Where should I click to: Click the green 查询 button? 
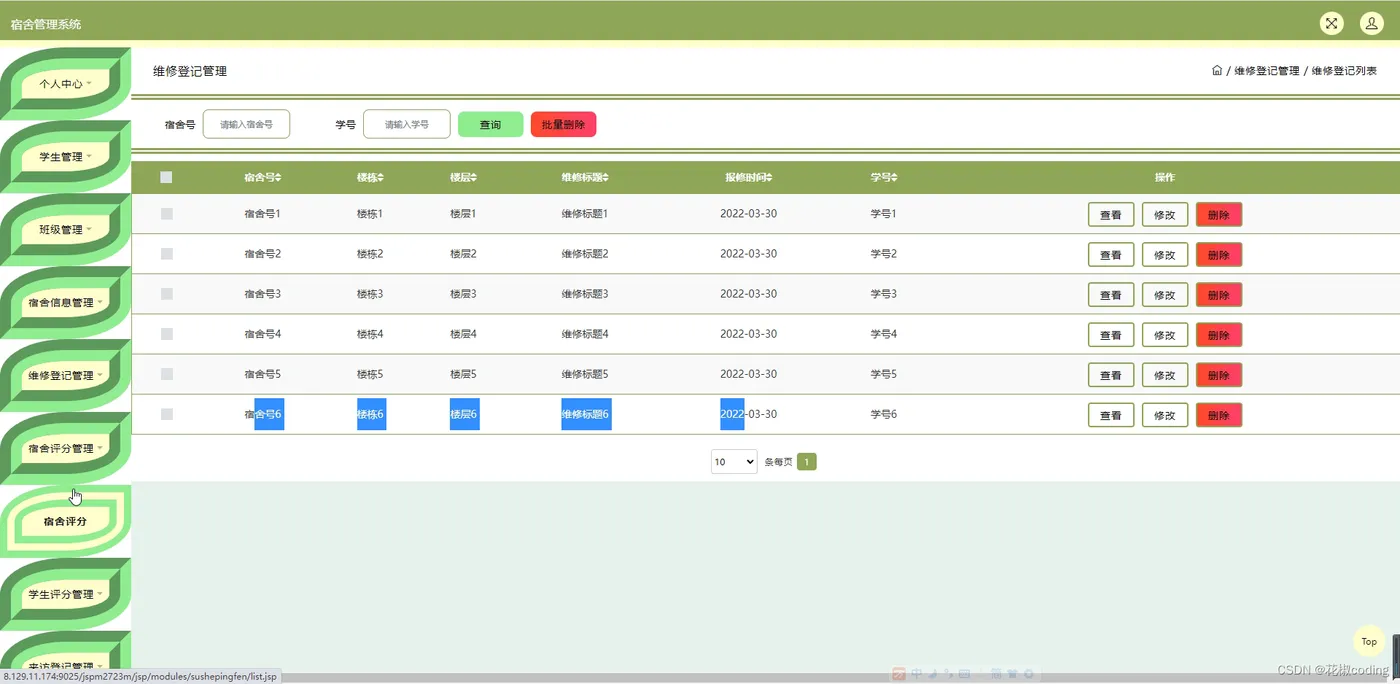(x=490, y=125)
